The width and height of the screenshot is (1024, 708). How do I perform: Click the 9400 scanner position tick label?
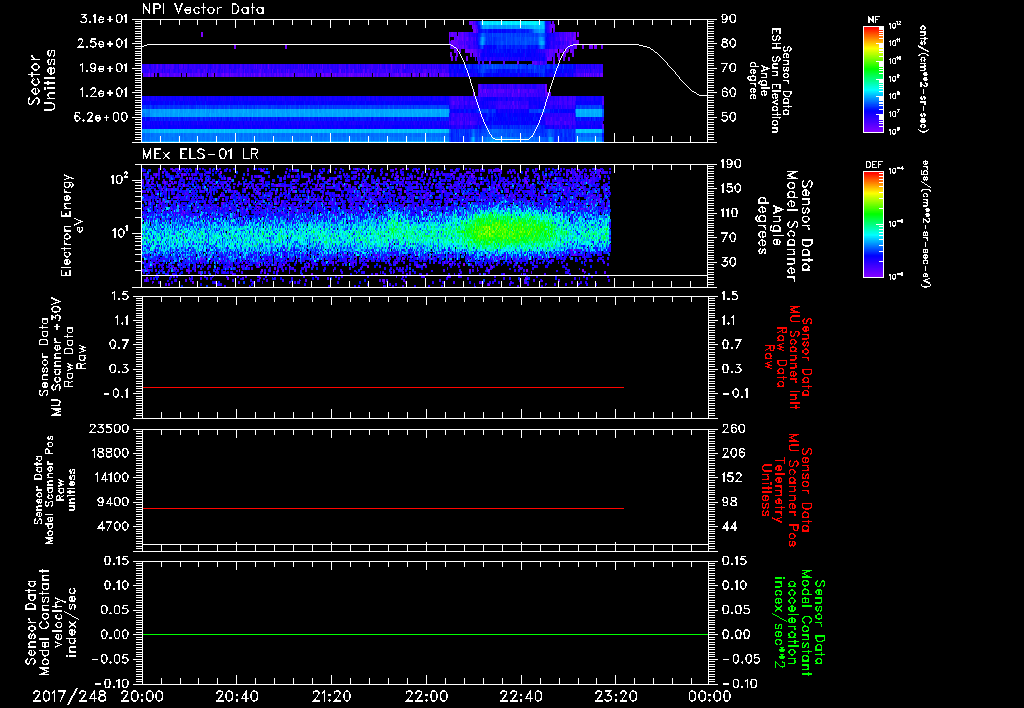coord(113,502)
